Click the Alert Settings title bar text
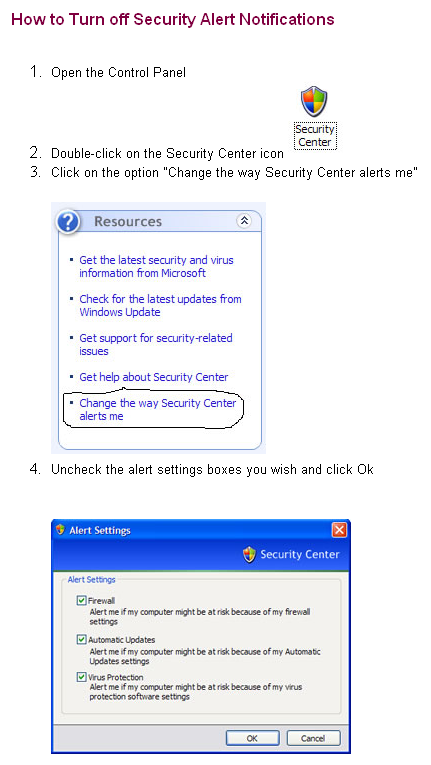 (x=100, y=530)
